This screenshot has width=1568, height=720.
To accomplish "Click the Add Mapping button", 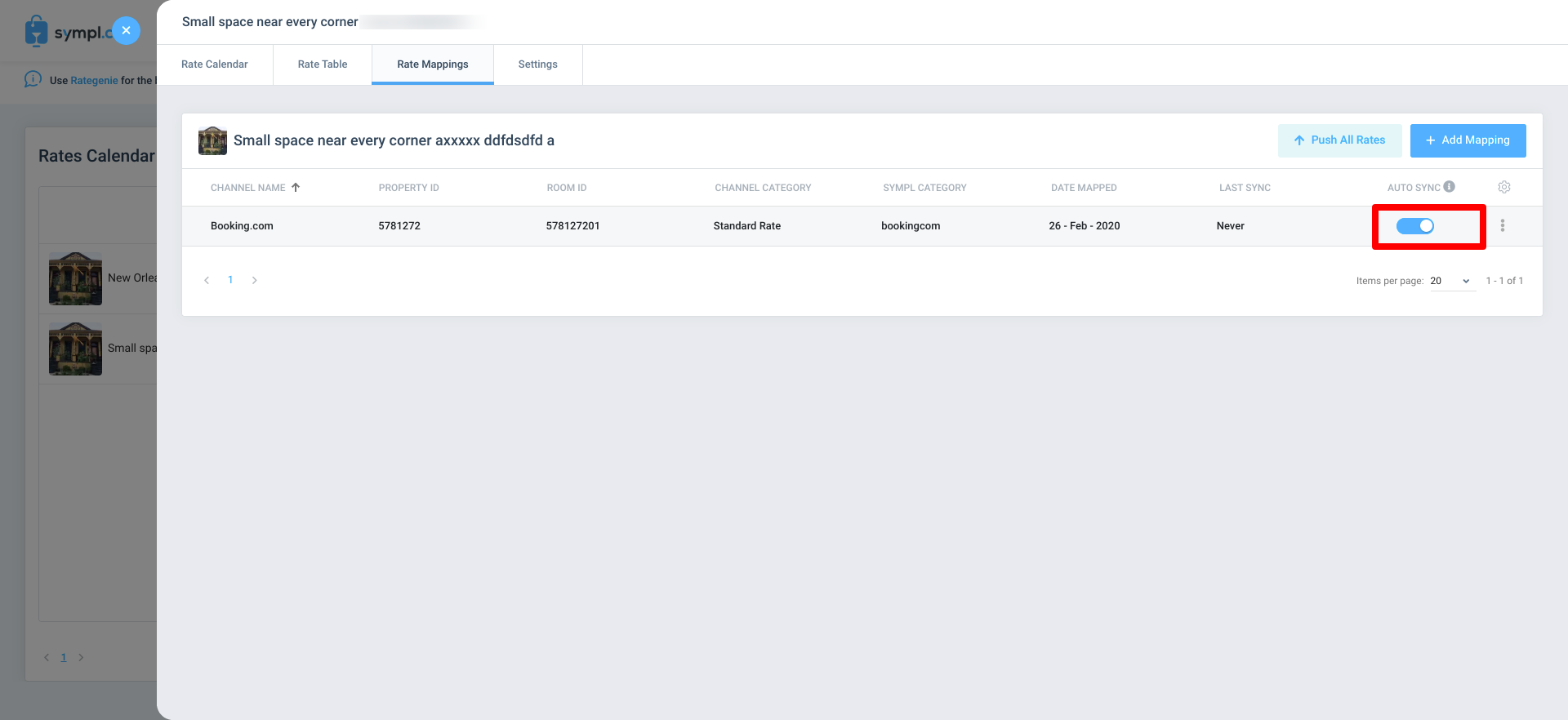I will pyautogui.click(x=1468, y=140).
